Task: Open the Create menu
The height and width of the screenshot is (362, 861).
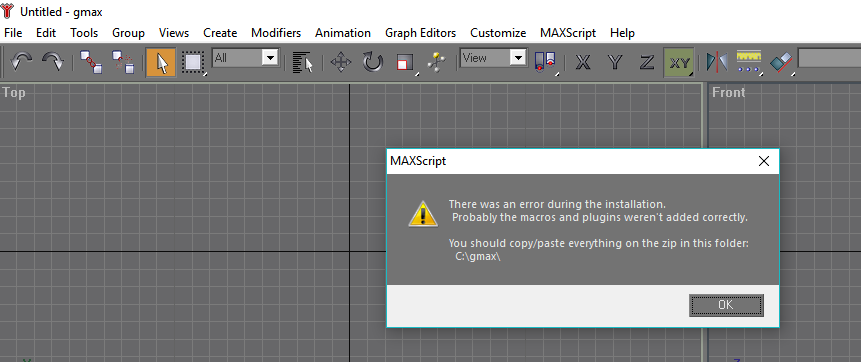Action: tap(220, 33)
